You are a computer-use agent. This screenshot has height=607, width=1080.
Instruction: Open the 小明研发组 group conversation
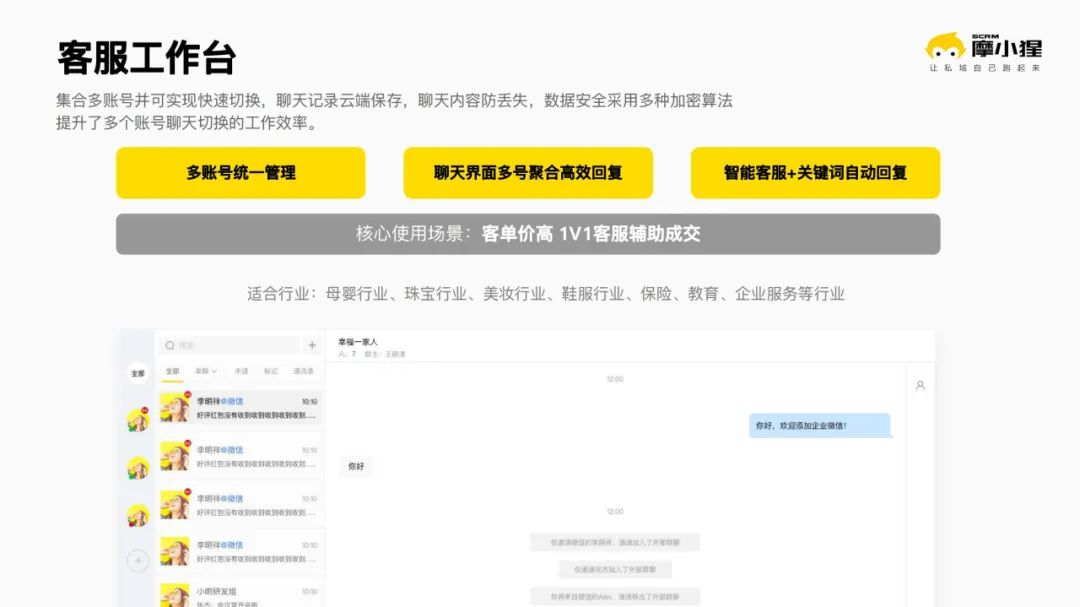click(x=240, y=595)
